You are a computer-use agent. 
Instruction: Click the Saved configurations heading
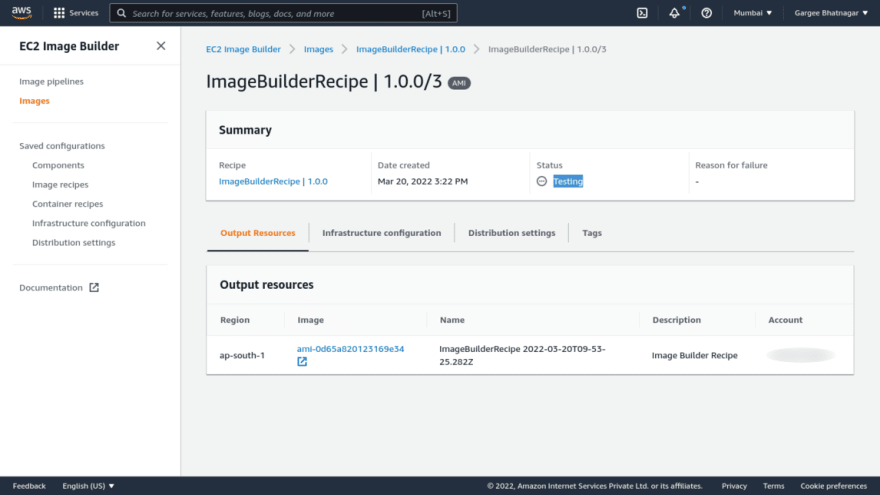click(x=62, y=146)
